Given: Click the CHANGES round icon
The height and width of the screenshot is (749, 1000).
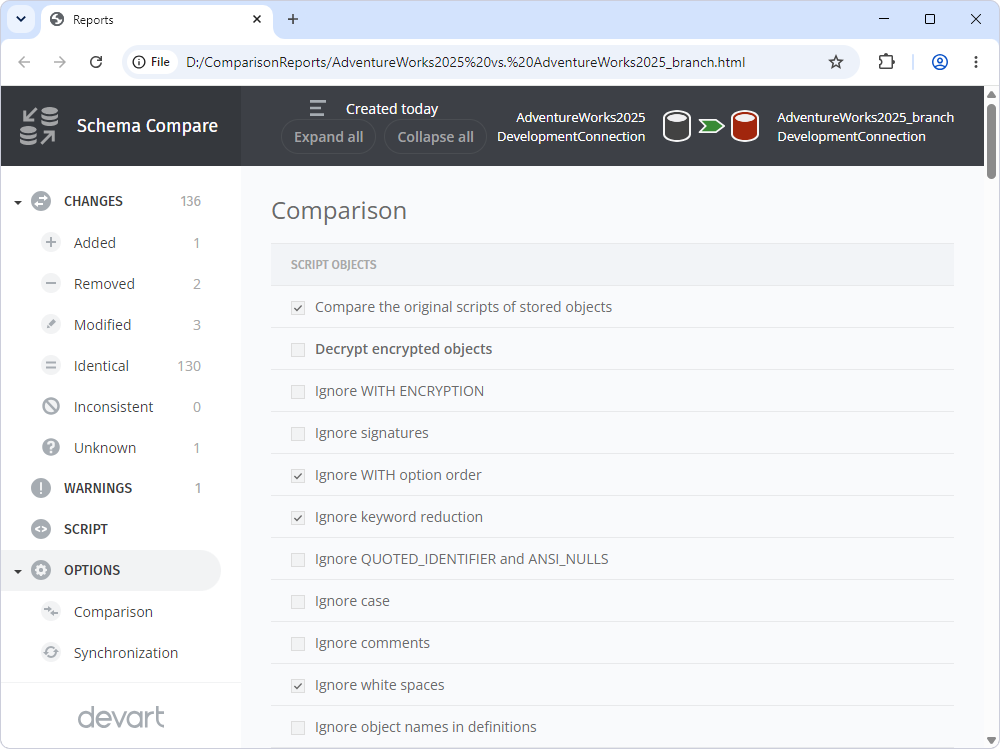Looking at the screenshot, I should (x=41, y=201).
